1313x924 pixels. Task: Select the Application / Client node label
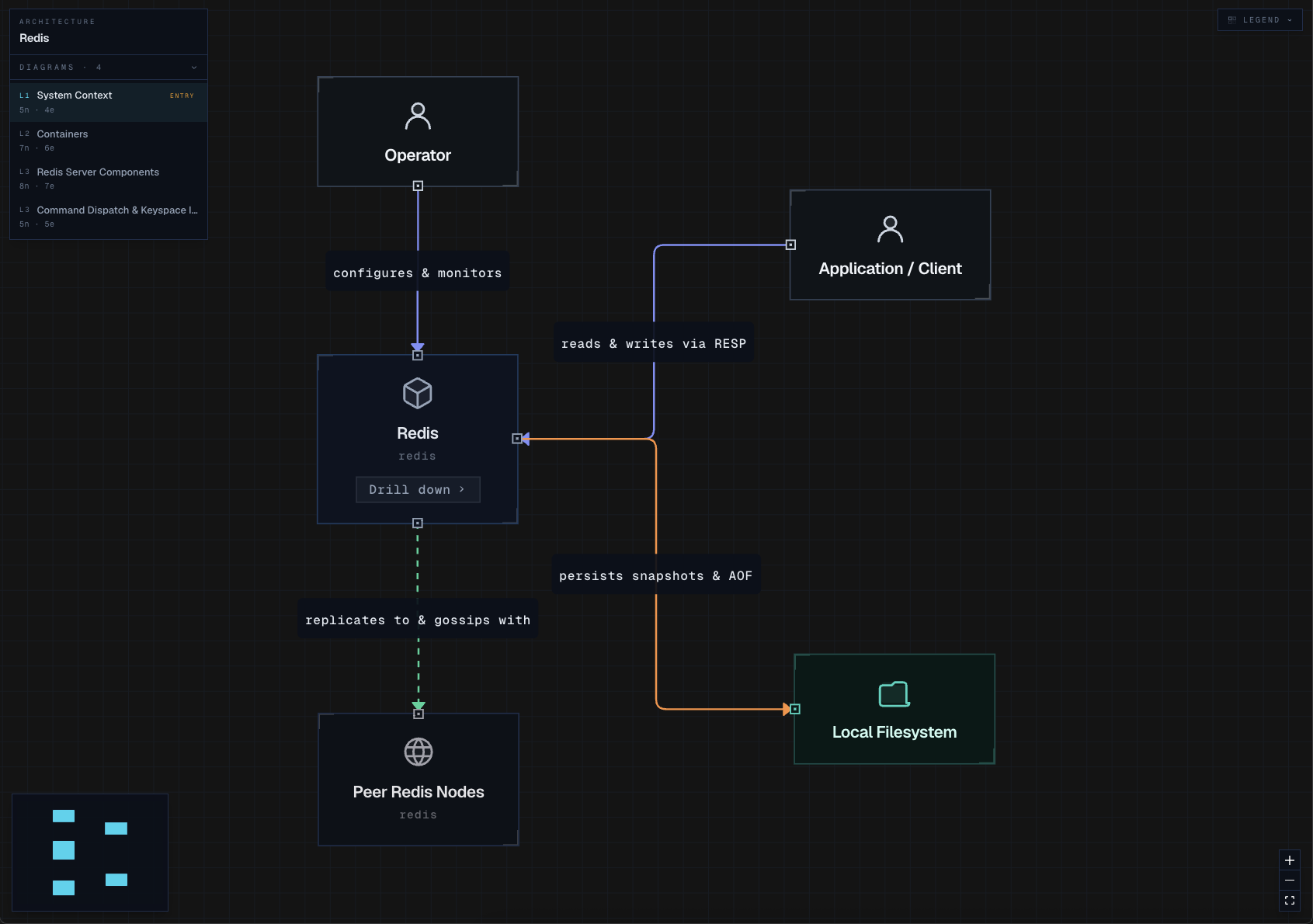pos(890,269)
